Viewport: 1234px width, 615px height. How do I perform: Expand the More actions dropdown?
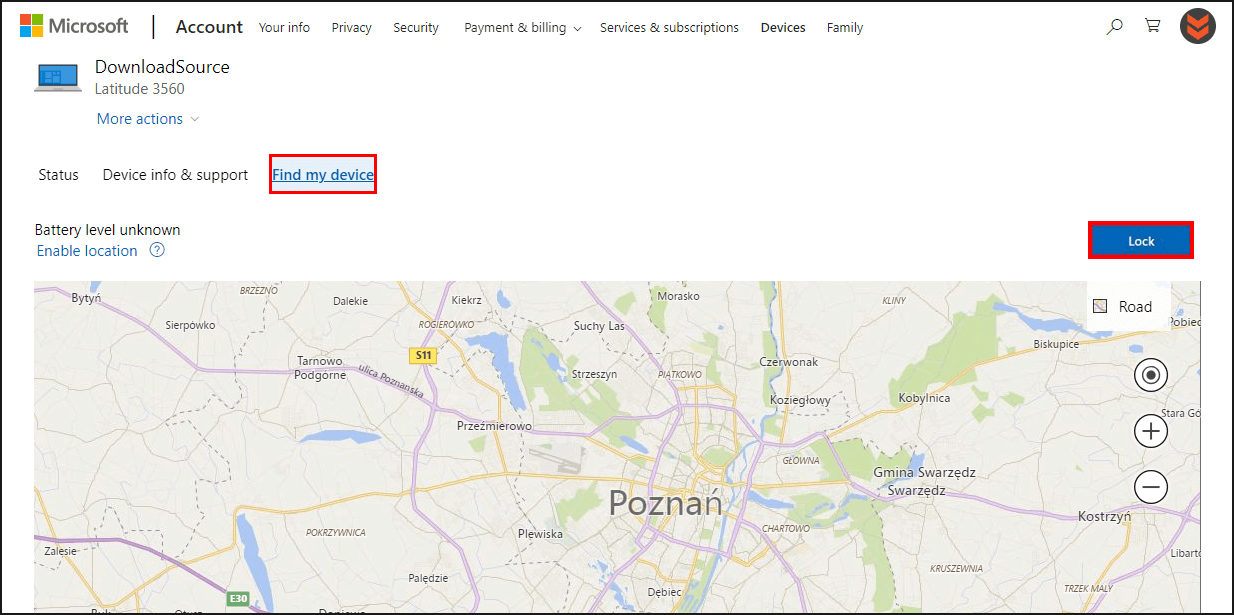[x=148, y=119]
